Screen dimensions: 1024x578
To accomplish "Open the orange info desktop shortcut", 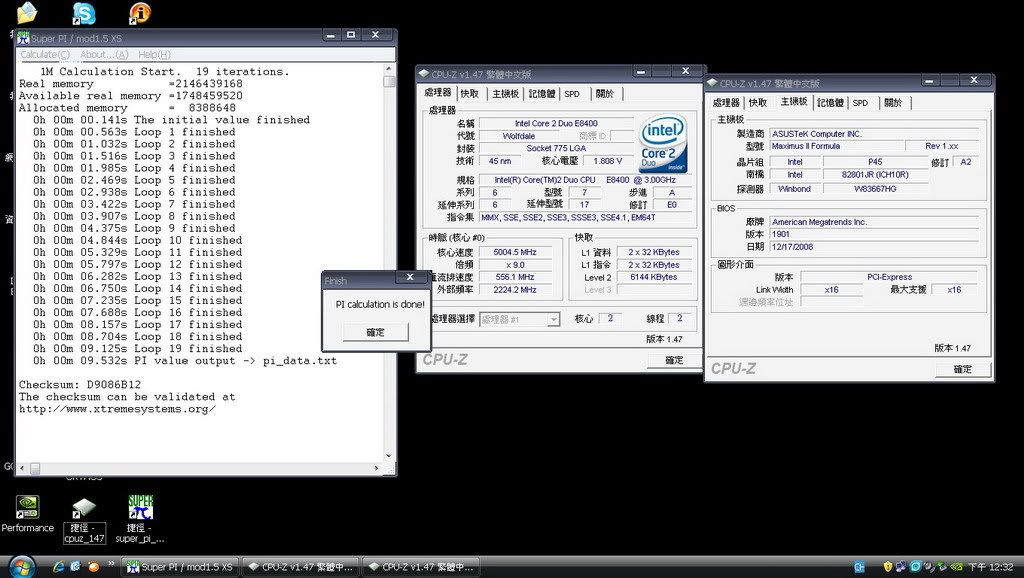I will coord(140,13).
